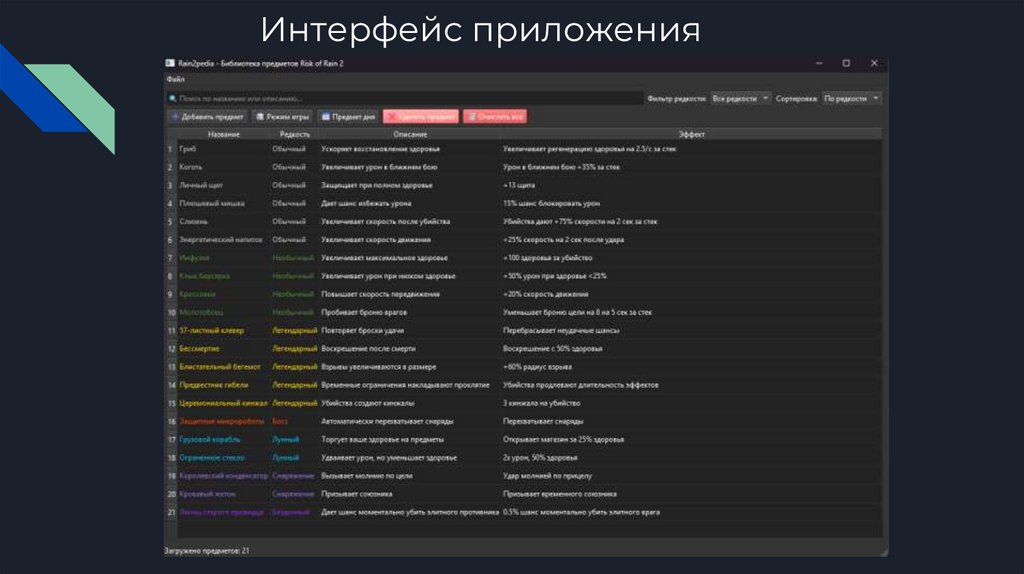Click description 'Призывает союзника'

[x=357, y=494]
